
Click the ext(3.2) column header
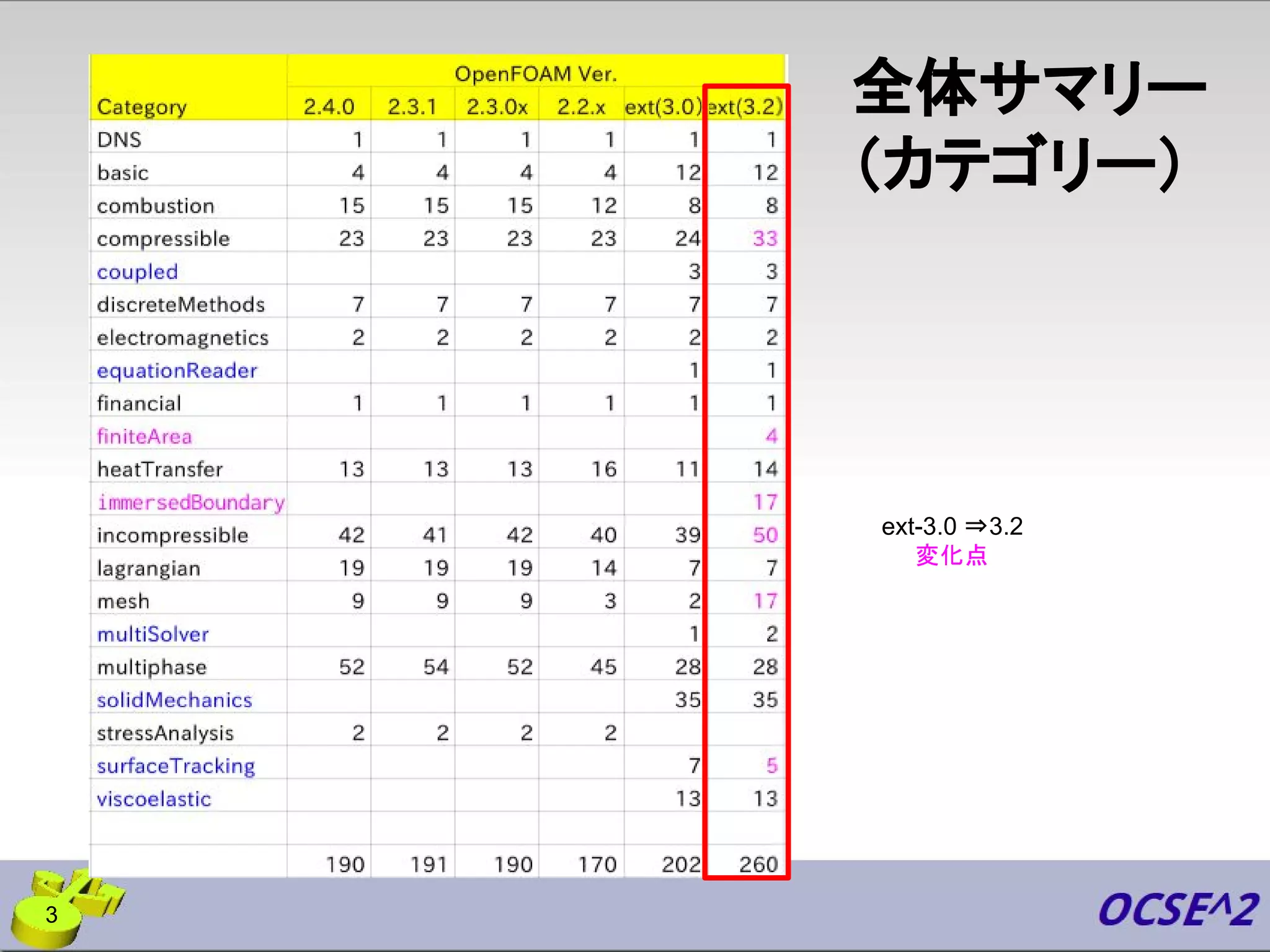(745, 107)
